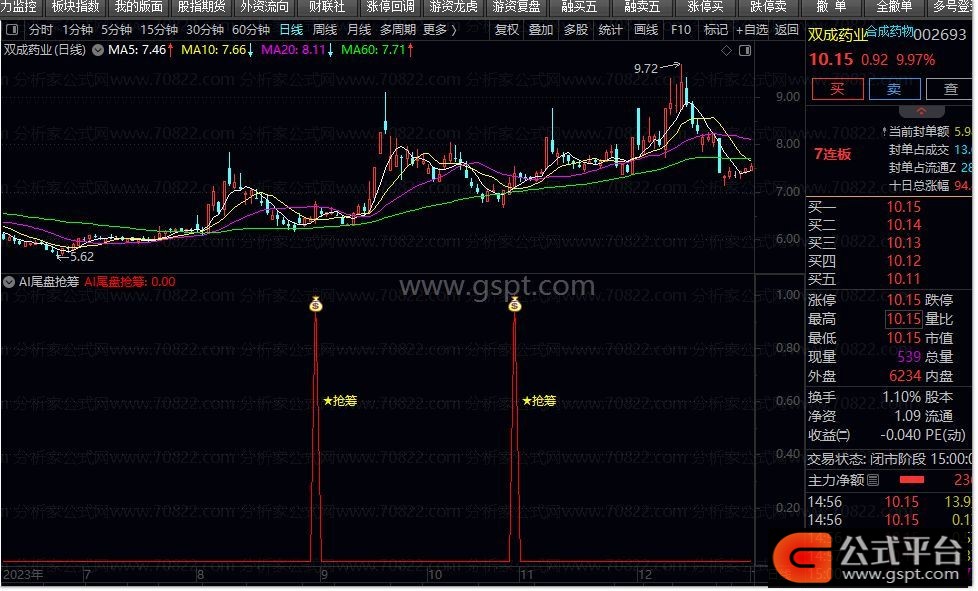Open the main chart indicator settings circle icon
978x591 pixels.
pos(98,50)
